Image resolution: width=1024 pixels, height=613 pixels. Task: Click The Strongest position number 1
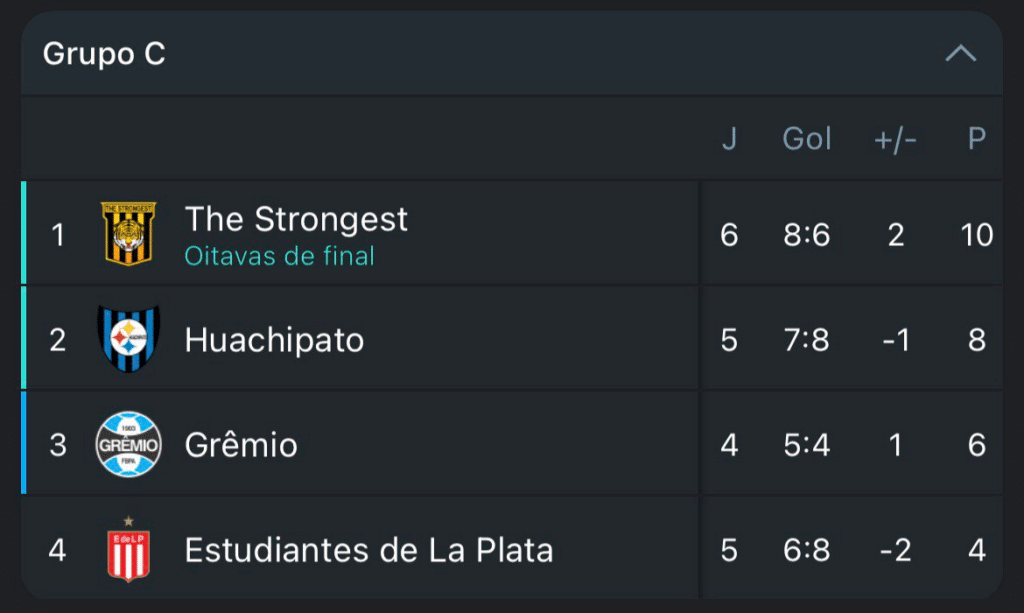pyautogui.click(x=58, y=235)
